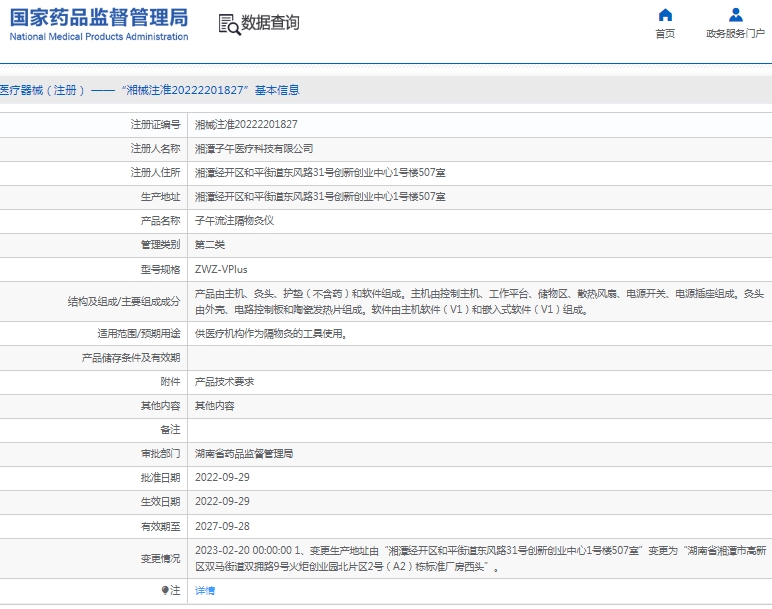The width and height of the screenshot is (772, 609).
Task: Open the 详情 link in the 注 row
Action: pos(205,590)
